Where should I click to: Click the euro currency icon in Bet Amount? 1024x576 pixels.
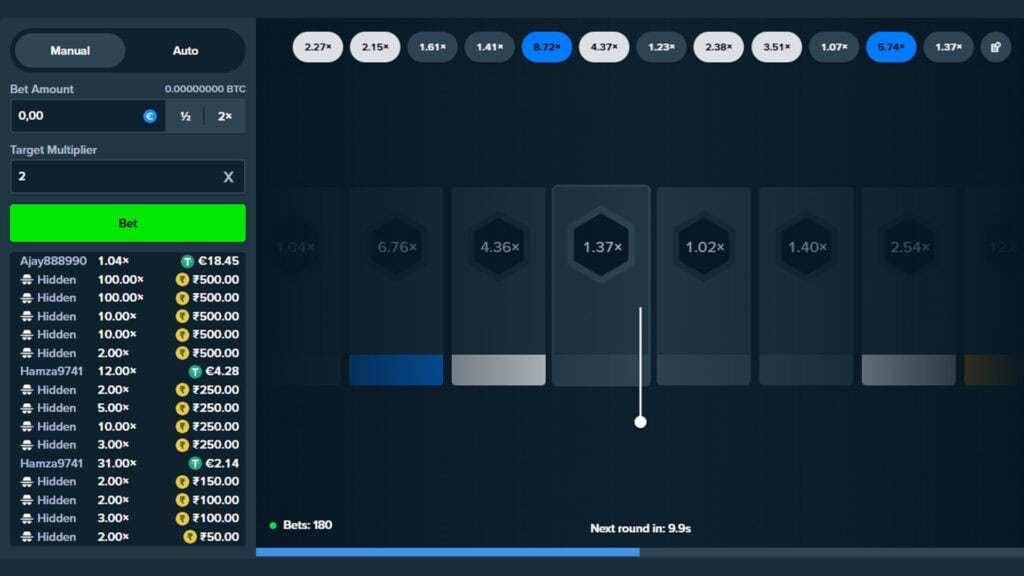[150, 116]
